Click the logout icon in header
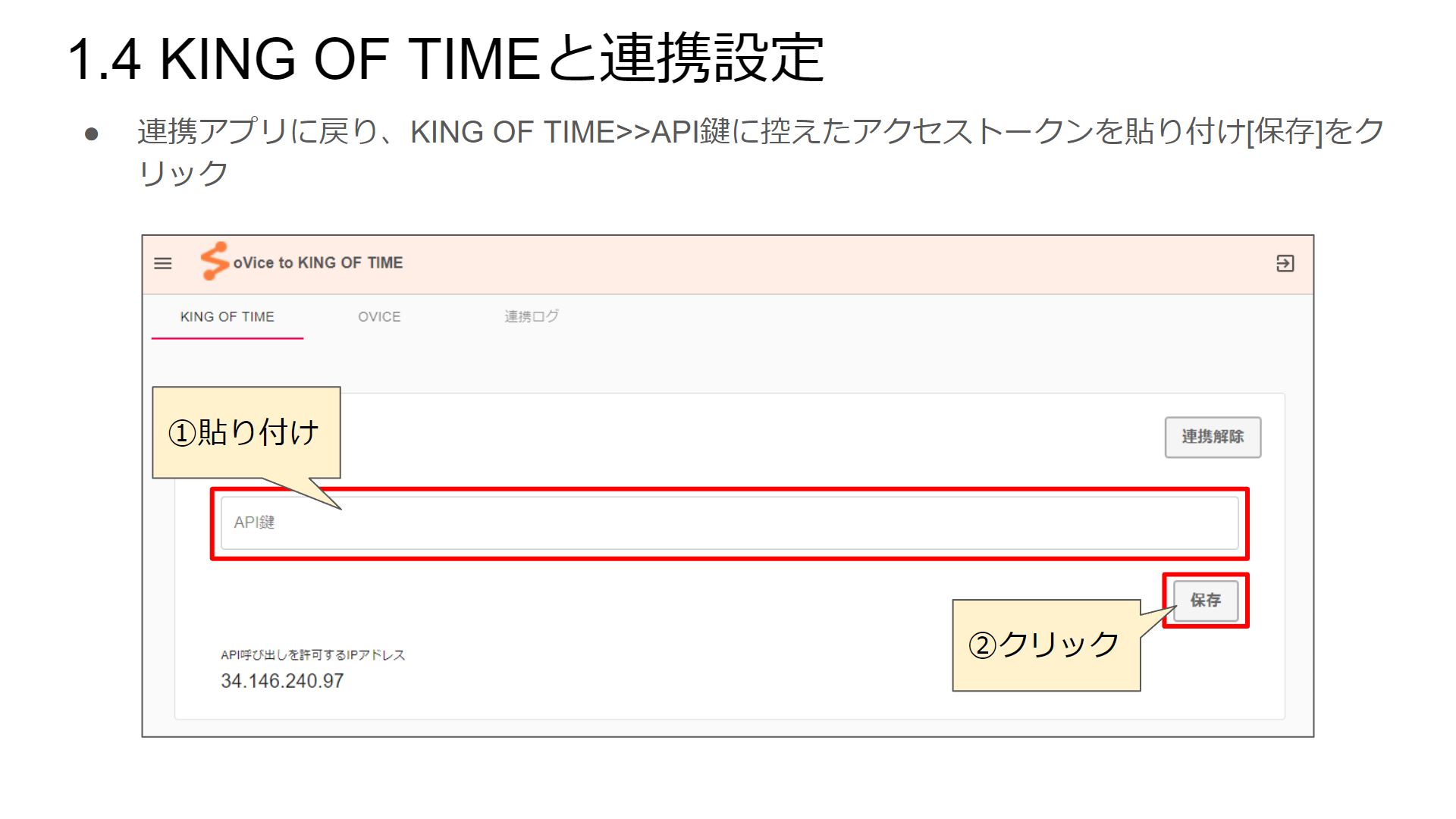 (1285, 263)
